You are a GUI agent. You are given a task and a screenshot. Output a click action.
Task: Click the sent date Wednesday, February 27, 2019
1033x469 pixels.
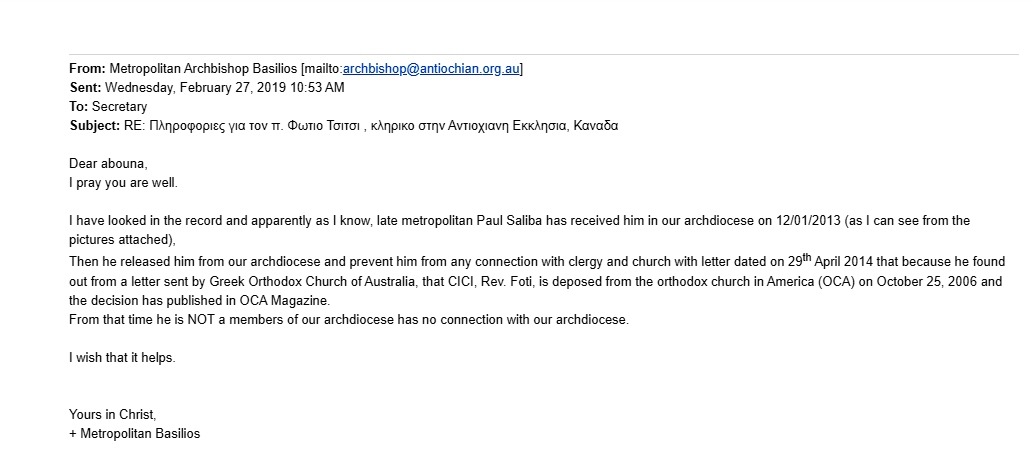click(195, 88)
